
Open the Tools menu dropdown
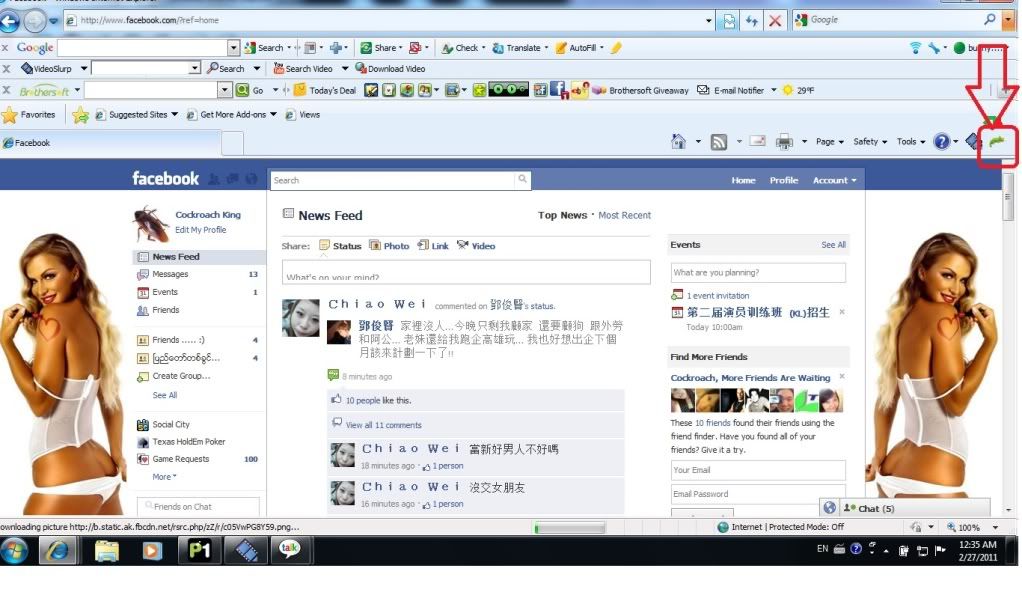pos(911,142)
